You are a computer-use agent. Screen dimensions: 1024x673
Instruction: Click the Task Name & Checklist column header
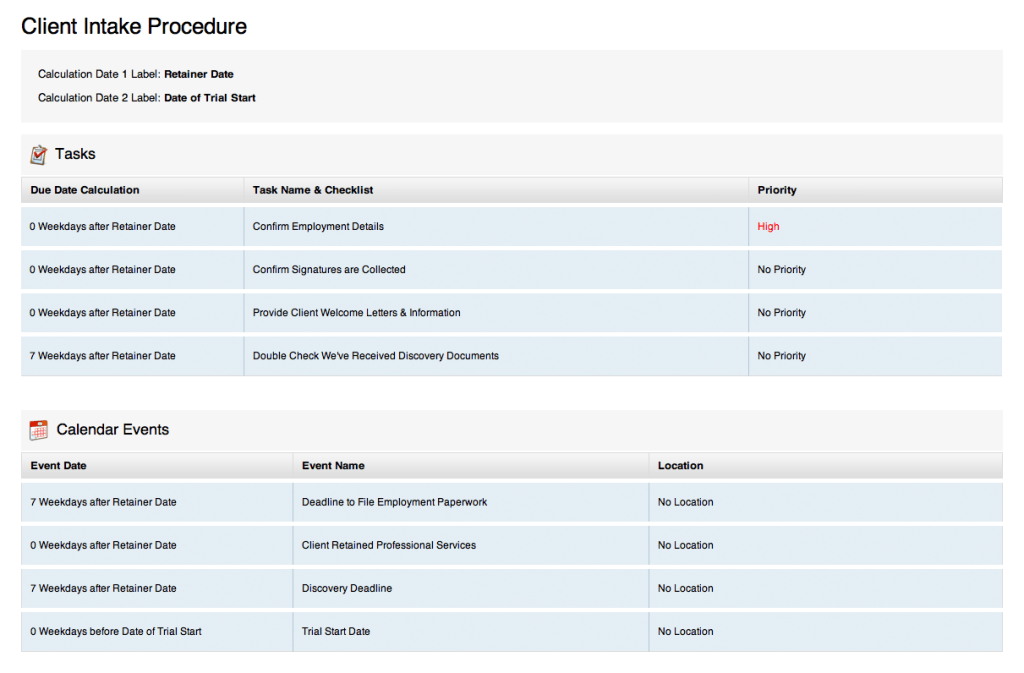313,190
